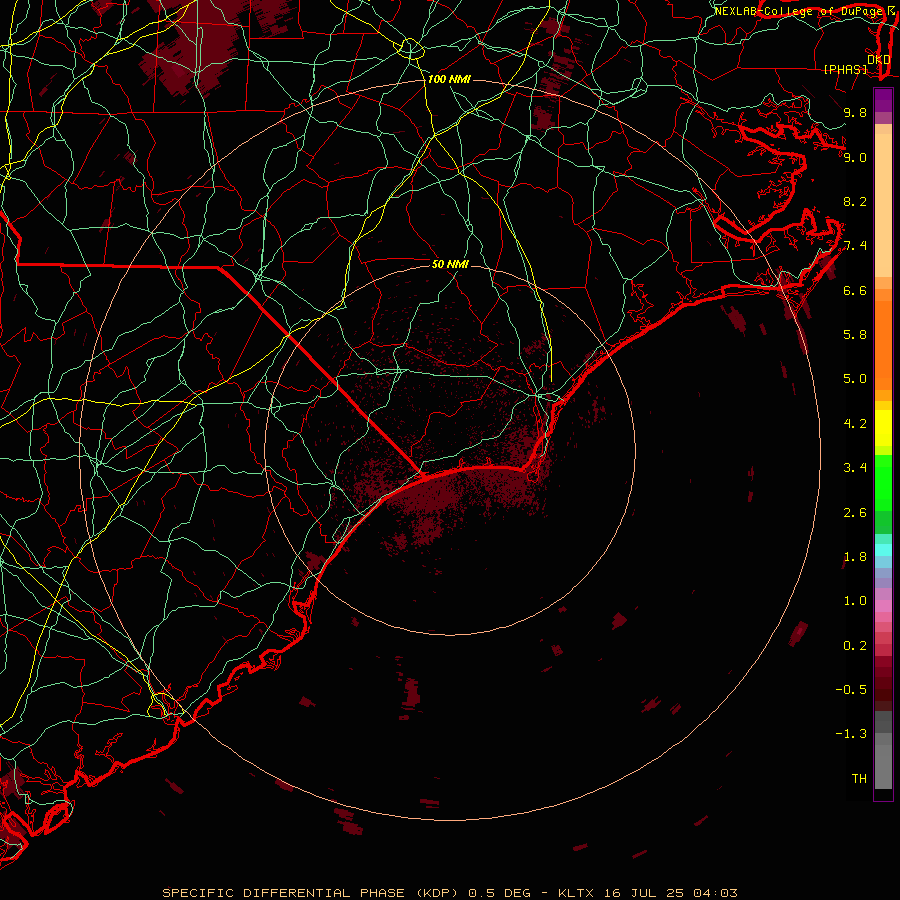Click the 1.8 legend value
The height and width of the screenshot is (900, 900).
855,557
